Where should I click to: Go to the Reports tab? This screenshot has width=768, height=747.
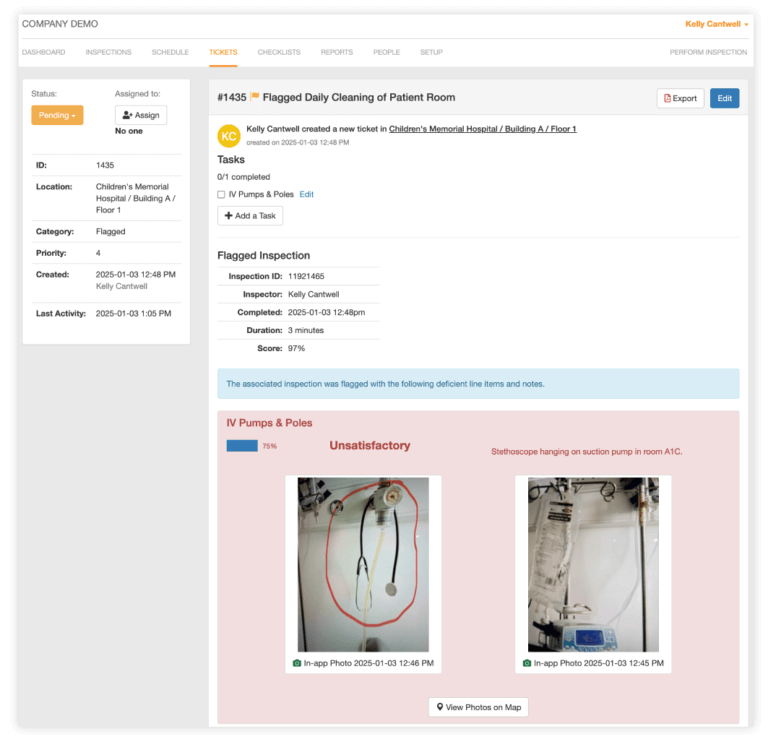click(x=336, y=52)
